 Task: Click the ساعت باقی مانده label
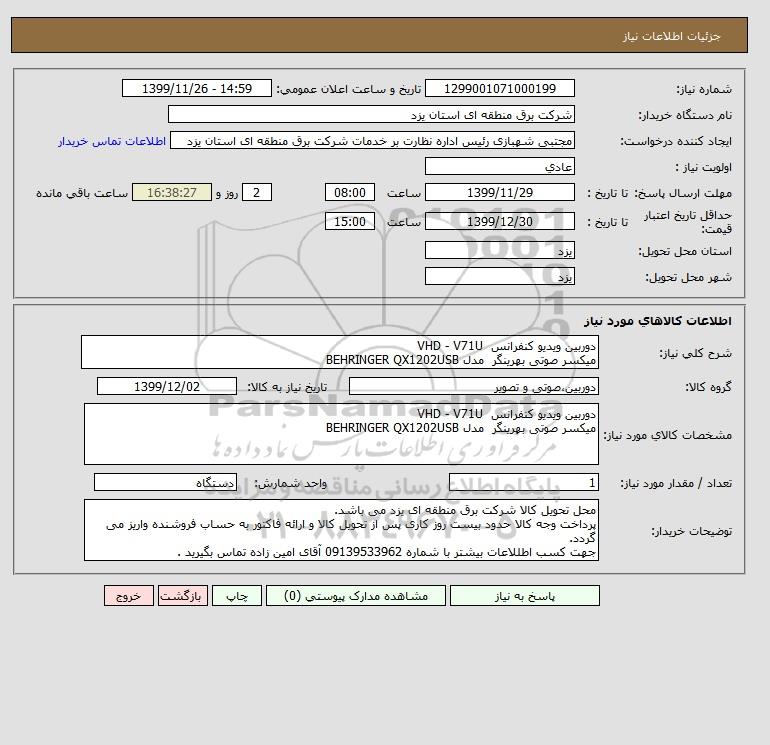click(82, 193)
